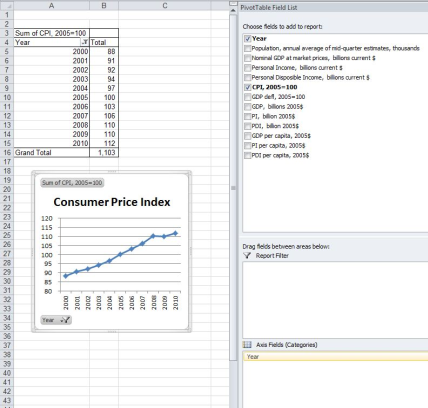Select the Total header cell
Screen dimensions: 428x408
click(104, 42)
